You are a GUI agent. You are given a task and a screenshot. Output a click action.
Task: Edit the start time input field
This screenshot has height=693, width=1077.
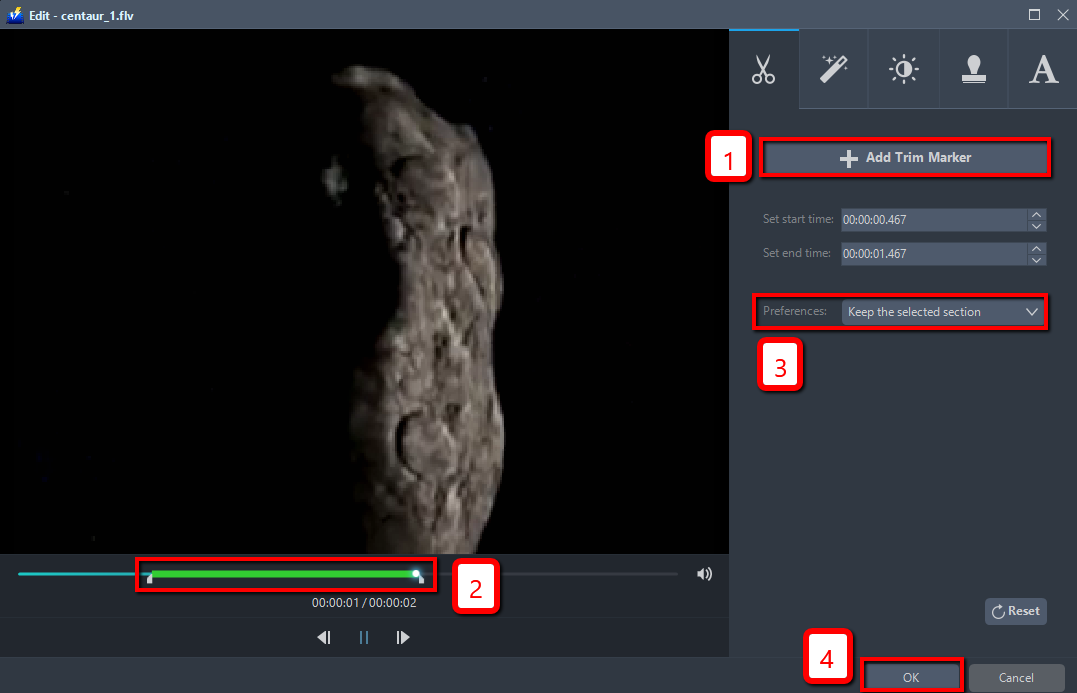tap(930, 219)
